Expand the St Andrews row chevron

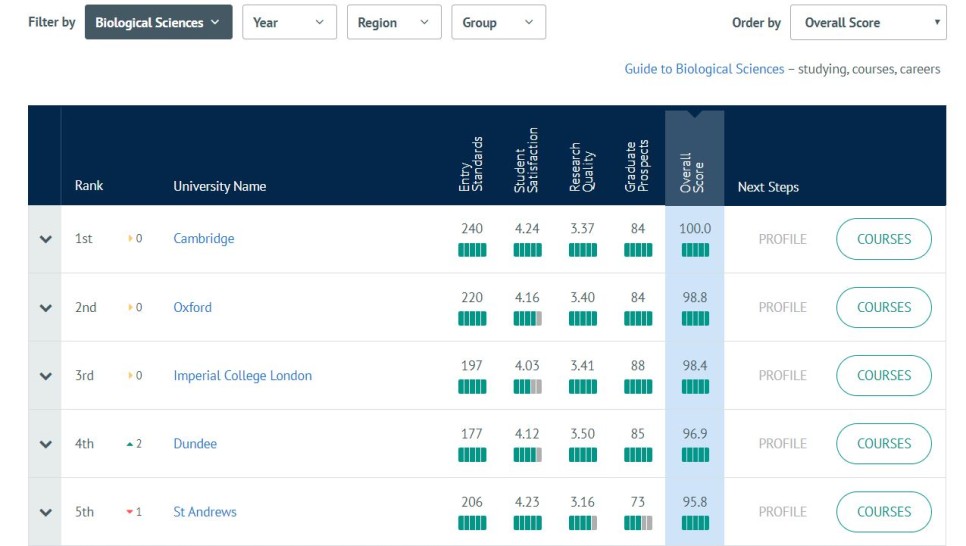[45, 512]
